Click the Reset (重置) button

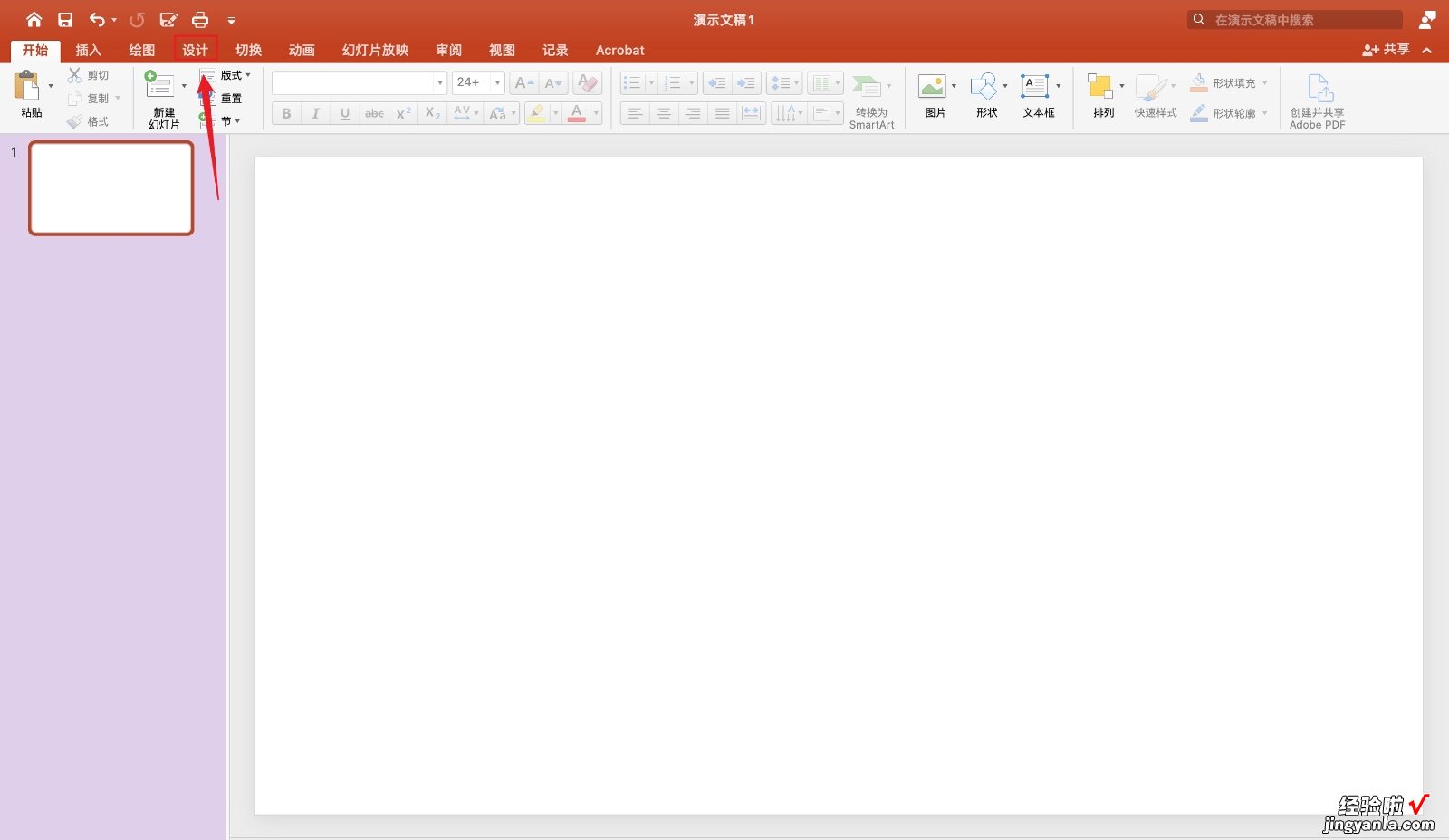tap(222, 98)
